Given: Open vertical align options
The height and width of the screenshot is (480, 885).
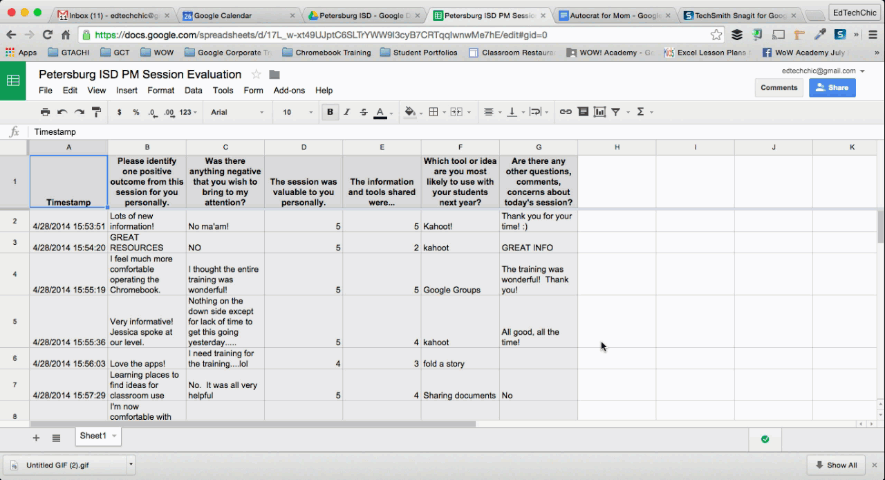Looking at the screenshot, I should click(515, 112).
